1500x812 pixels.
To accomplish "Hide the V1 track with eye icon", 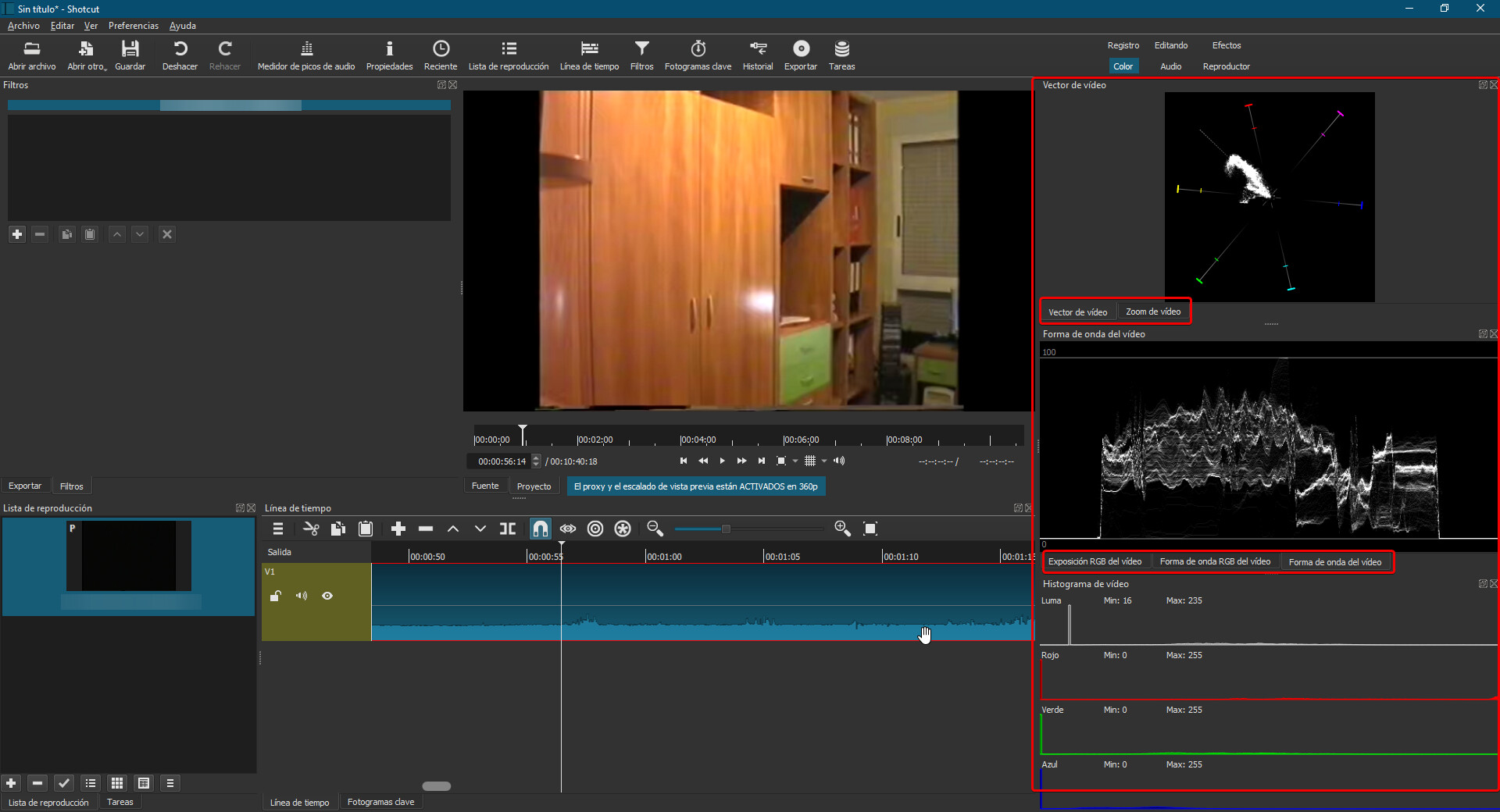I will (327, 596).
